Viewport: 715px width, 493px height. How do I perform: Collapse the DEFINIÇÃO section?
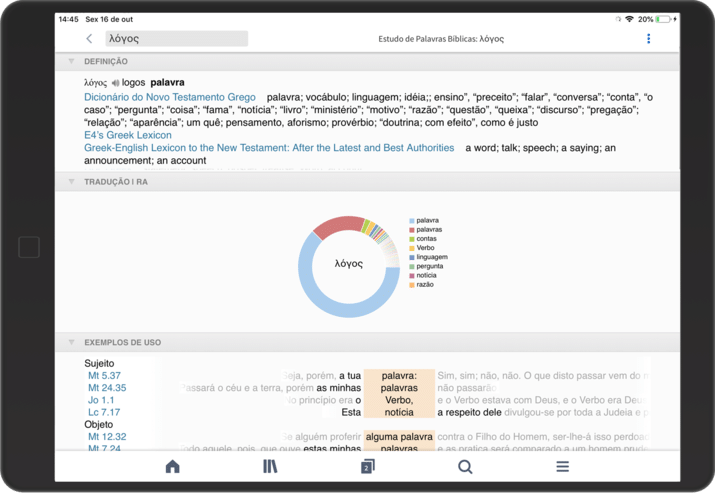[x=71, y=62]
